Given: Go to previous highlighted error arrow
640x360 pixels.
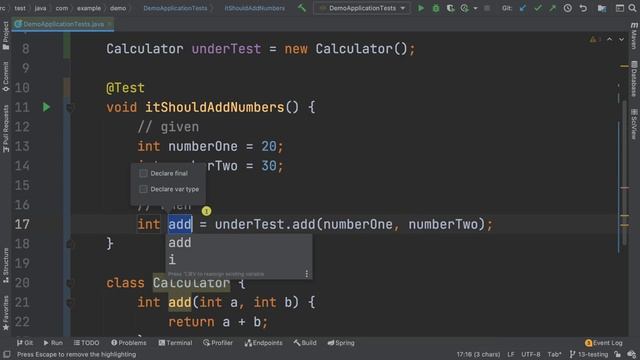Looking at the screenshot, I should [x=609, y=40].
